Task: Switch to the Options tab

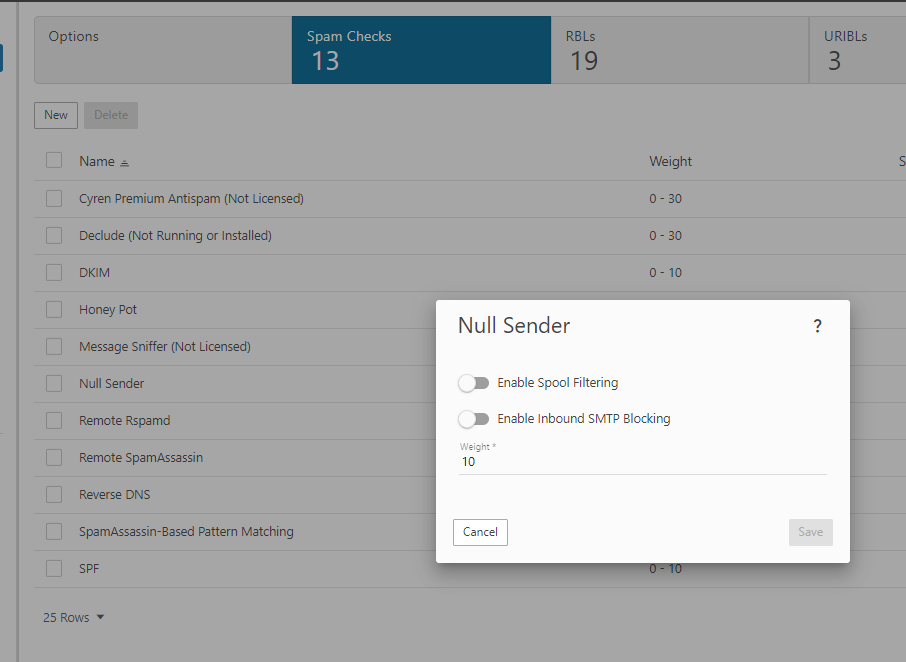Action: (163, 49)
